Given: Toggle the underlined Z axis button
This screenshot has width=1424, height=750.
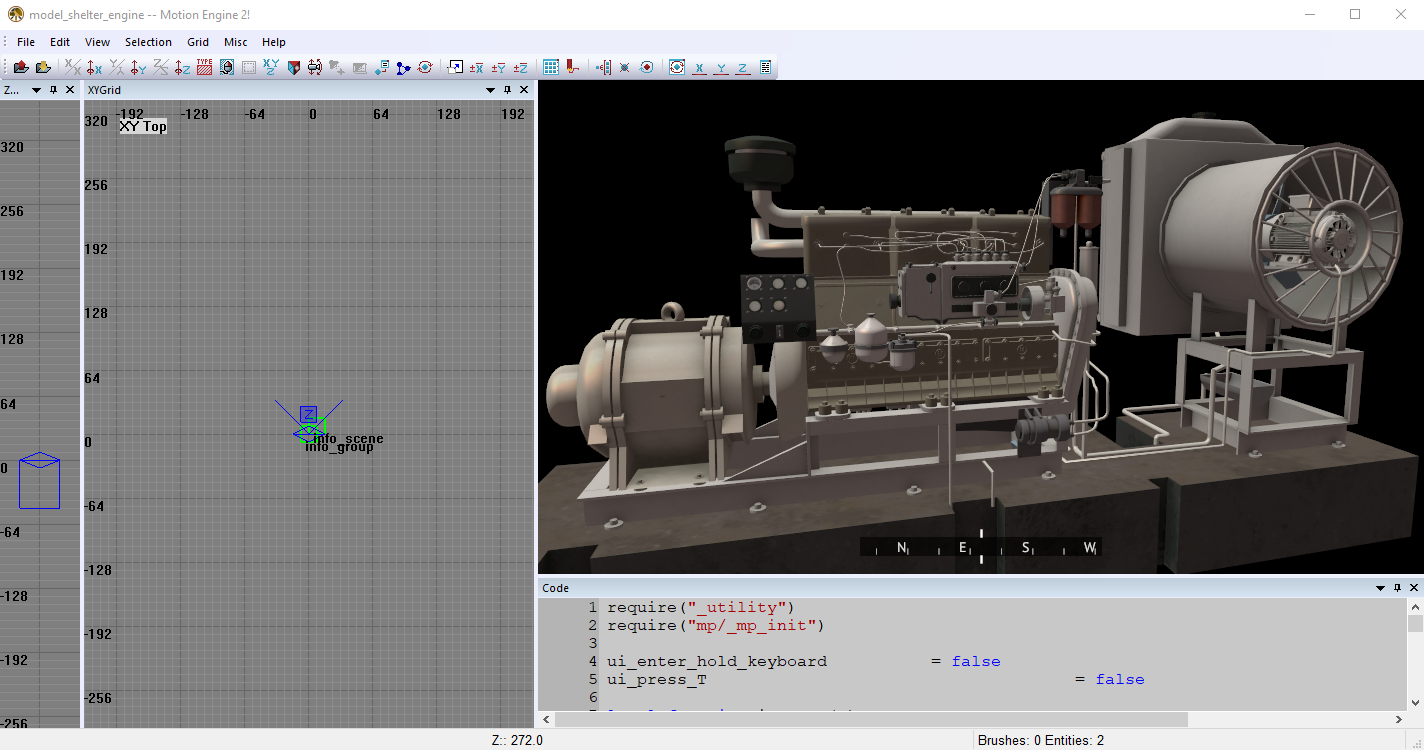Looking at the screenshot, I should click(742, 68).
